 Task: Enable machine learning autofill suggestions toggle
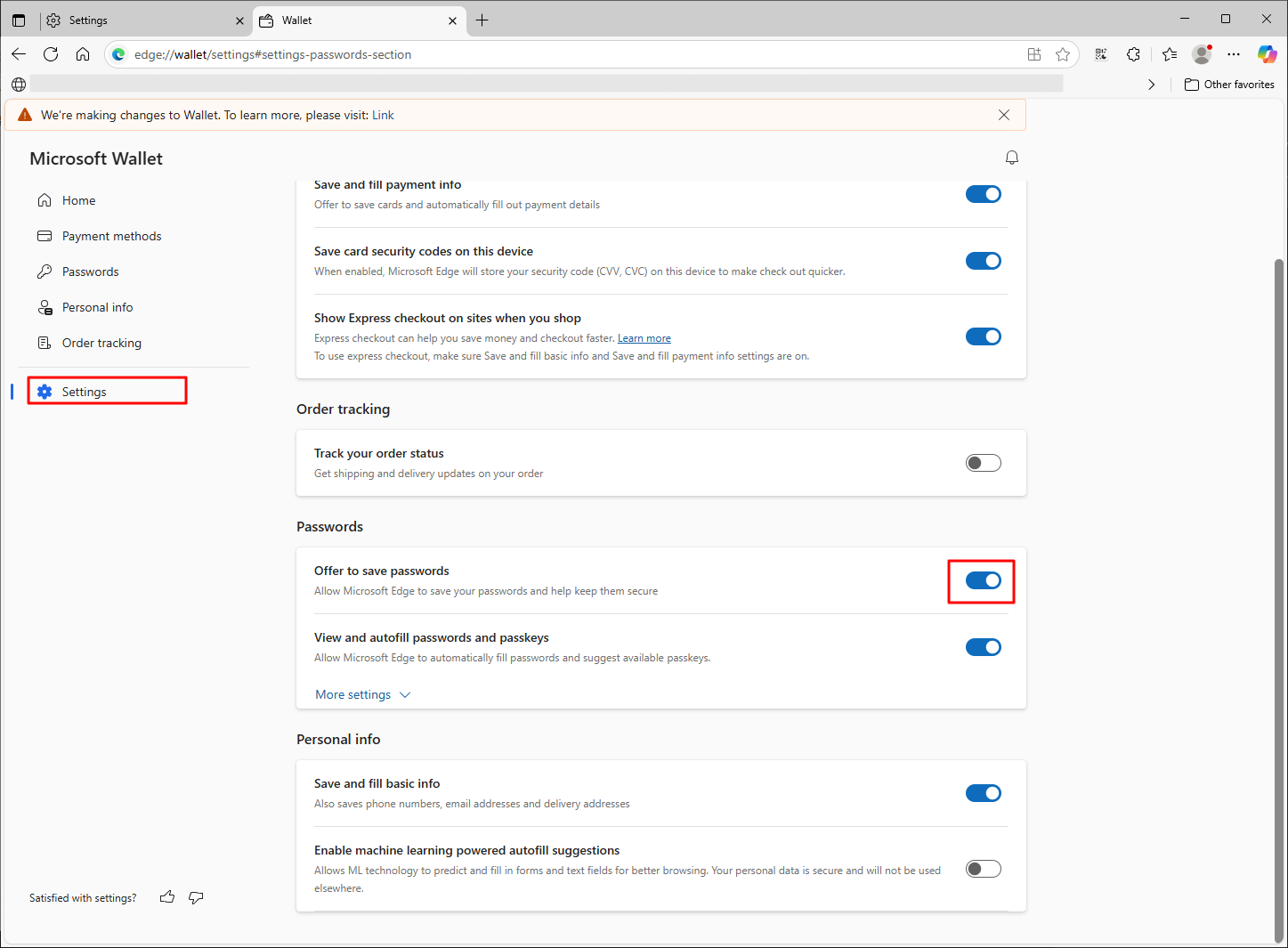[x=984, y=869]
